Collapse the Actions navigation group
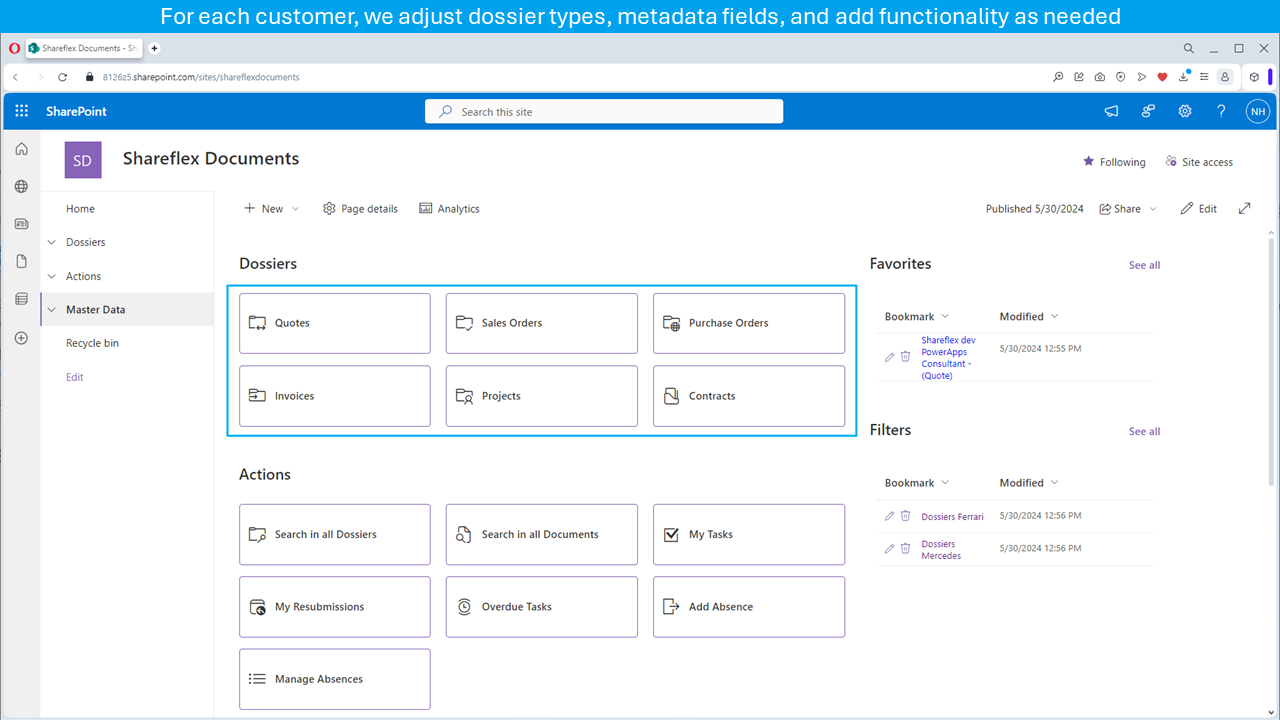Viewport: 1280px width, 720px height. pos(52,276)
